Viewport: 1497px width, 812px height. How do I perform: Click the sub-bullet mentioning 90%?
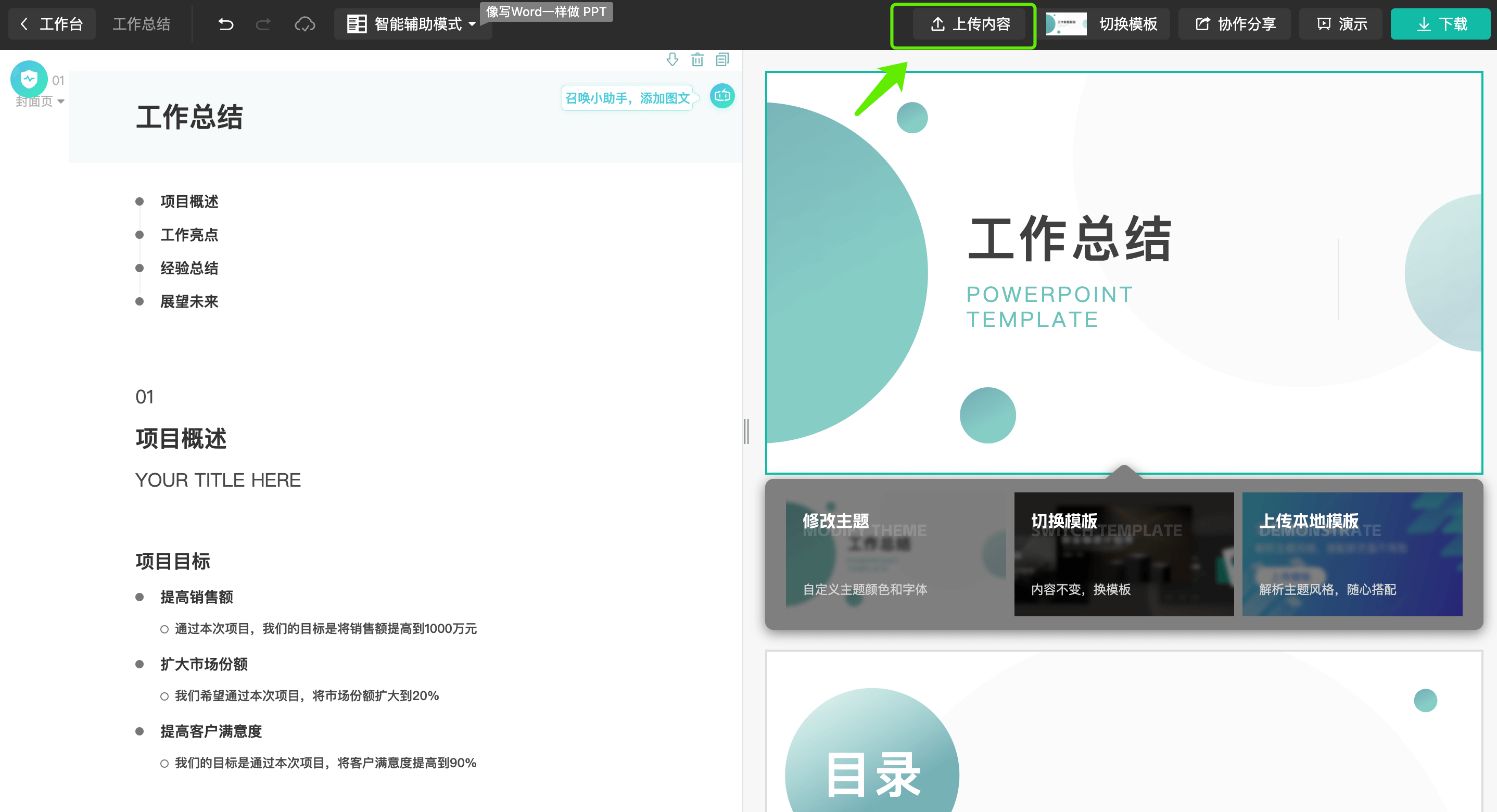pyautogui.click(x=325, y=763)
